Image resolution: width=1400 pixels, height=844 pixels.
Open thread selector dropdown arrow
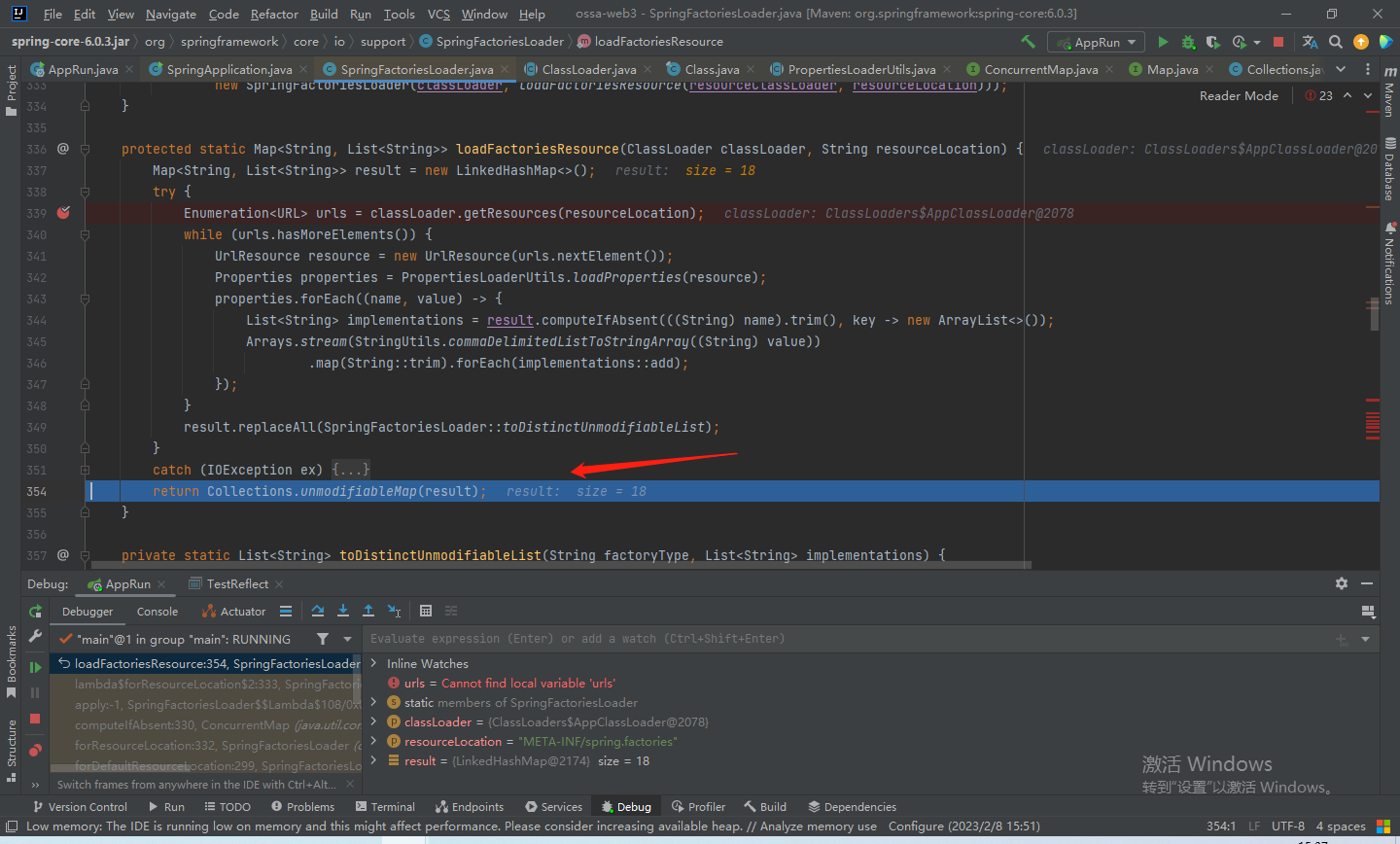[347, 639]
